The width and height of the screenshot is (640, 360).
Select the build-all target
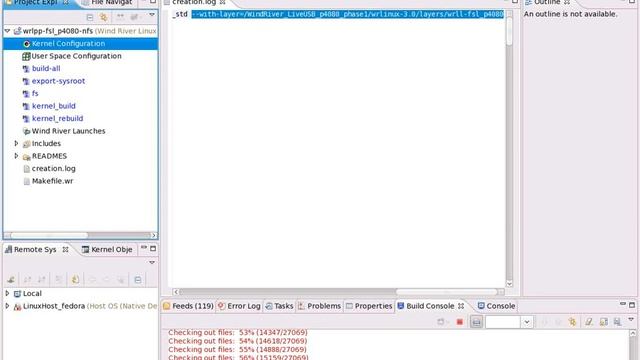46,69
